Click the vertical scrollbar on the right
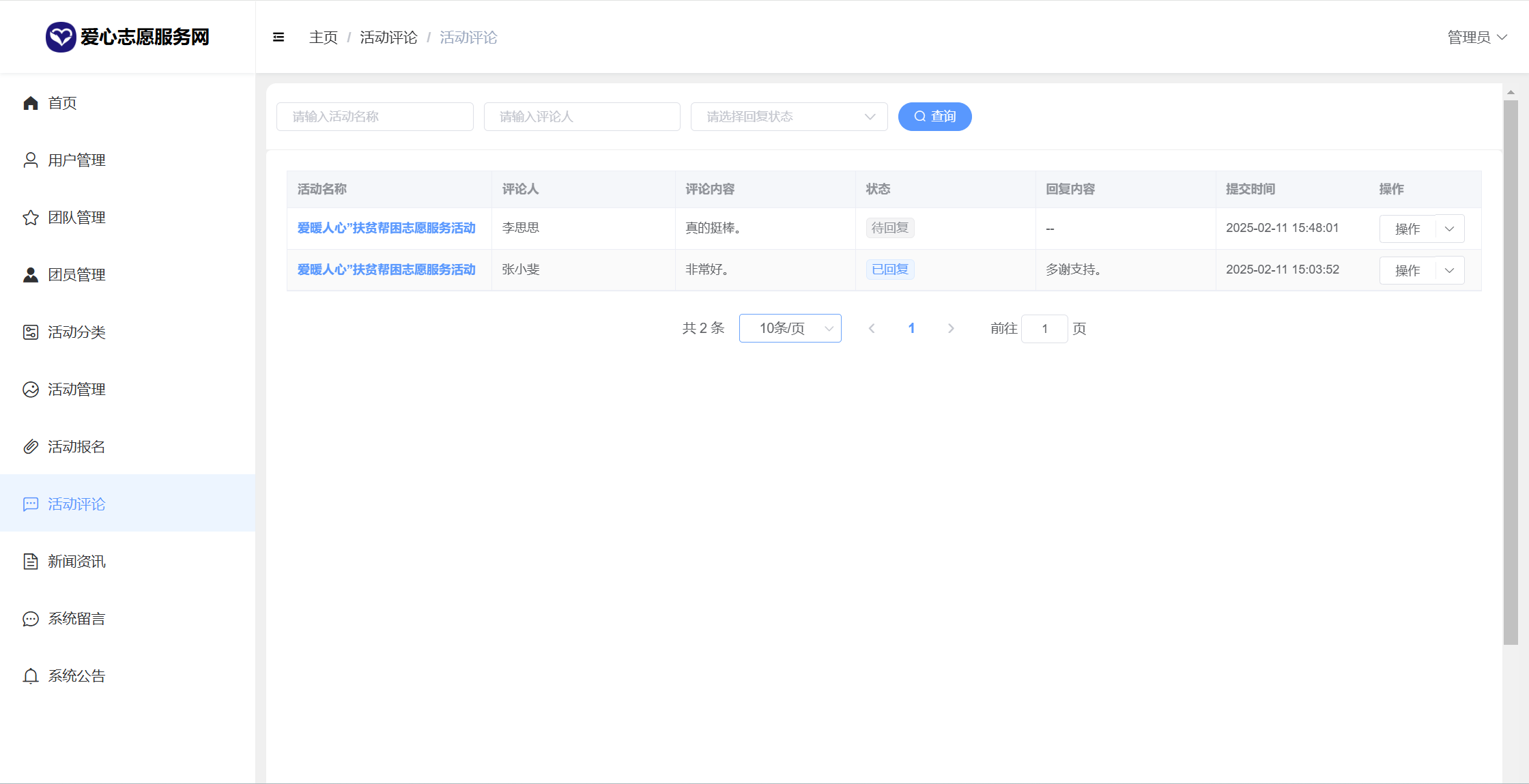This screenshot has width=1529, height=784. point(1511,372)
